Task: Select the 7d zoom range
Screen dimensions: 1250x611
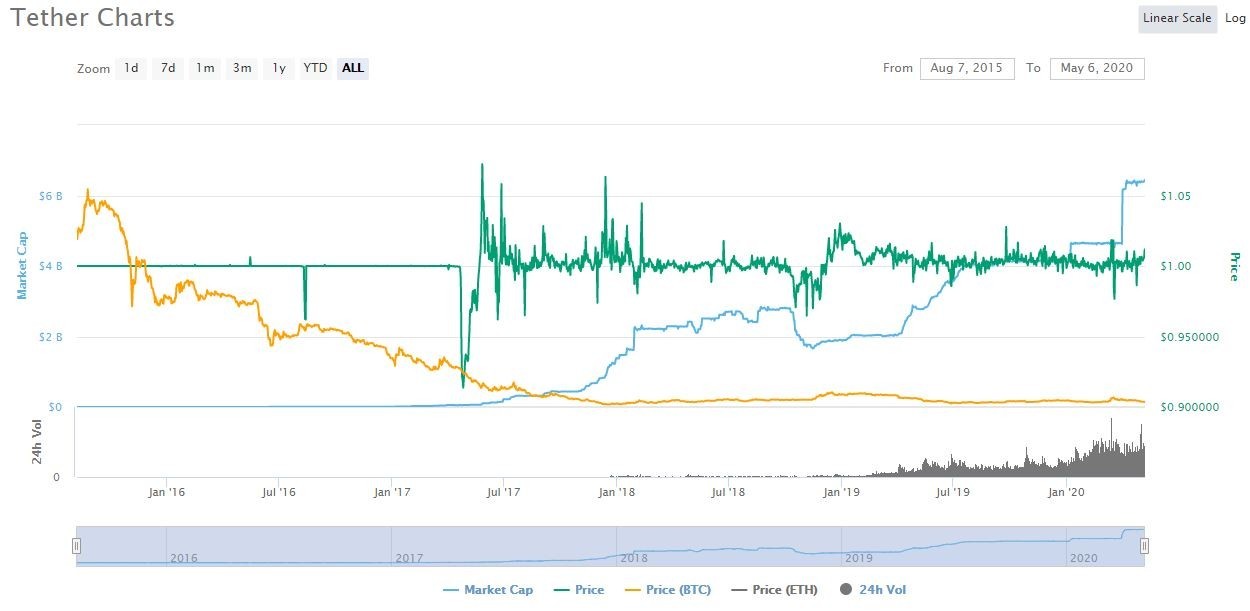Action: point(168,68)
